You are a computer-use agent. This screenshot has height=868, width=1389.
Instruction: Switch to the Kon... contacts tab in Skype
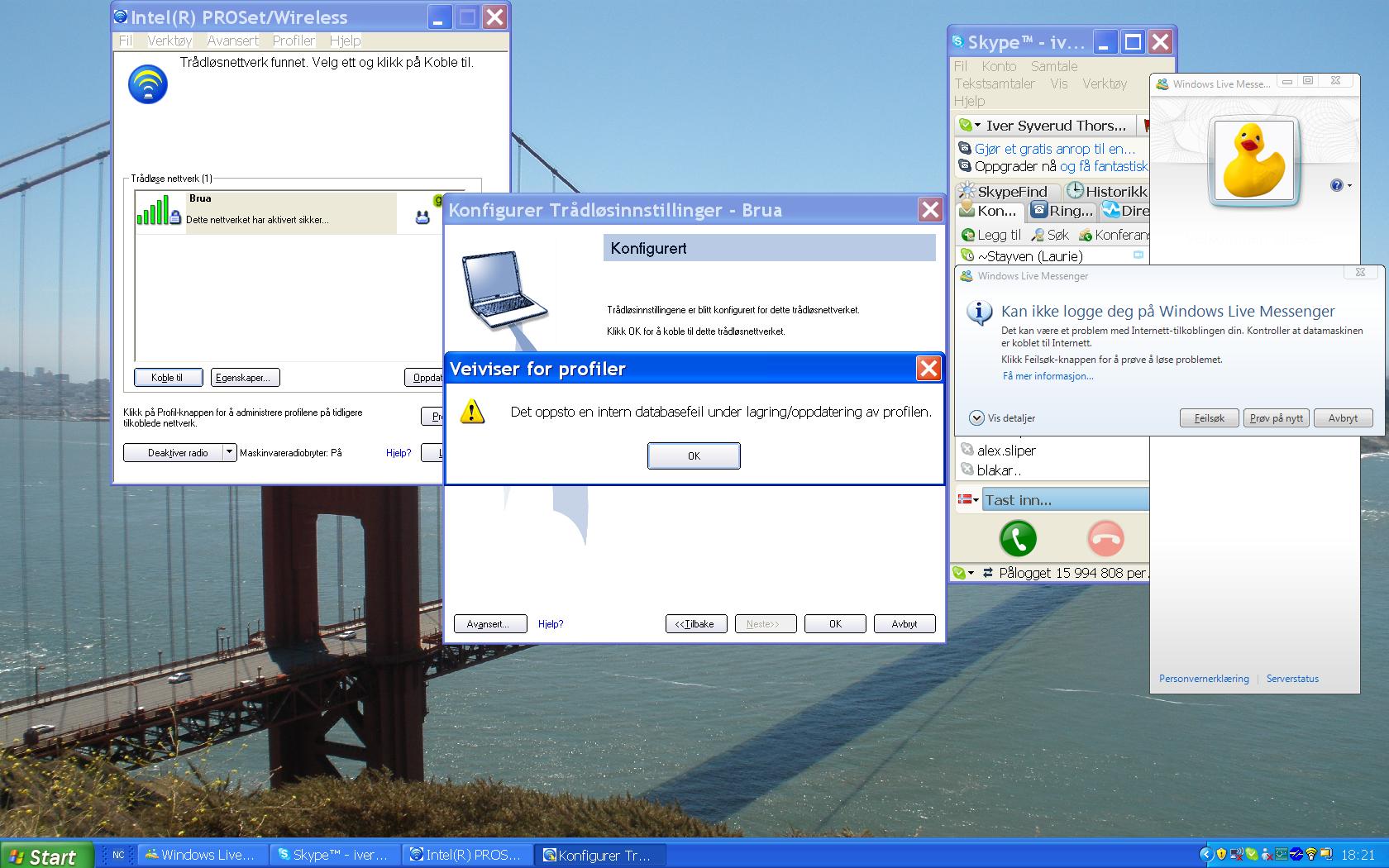pyautogui.click(x=989, y=211)
